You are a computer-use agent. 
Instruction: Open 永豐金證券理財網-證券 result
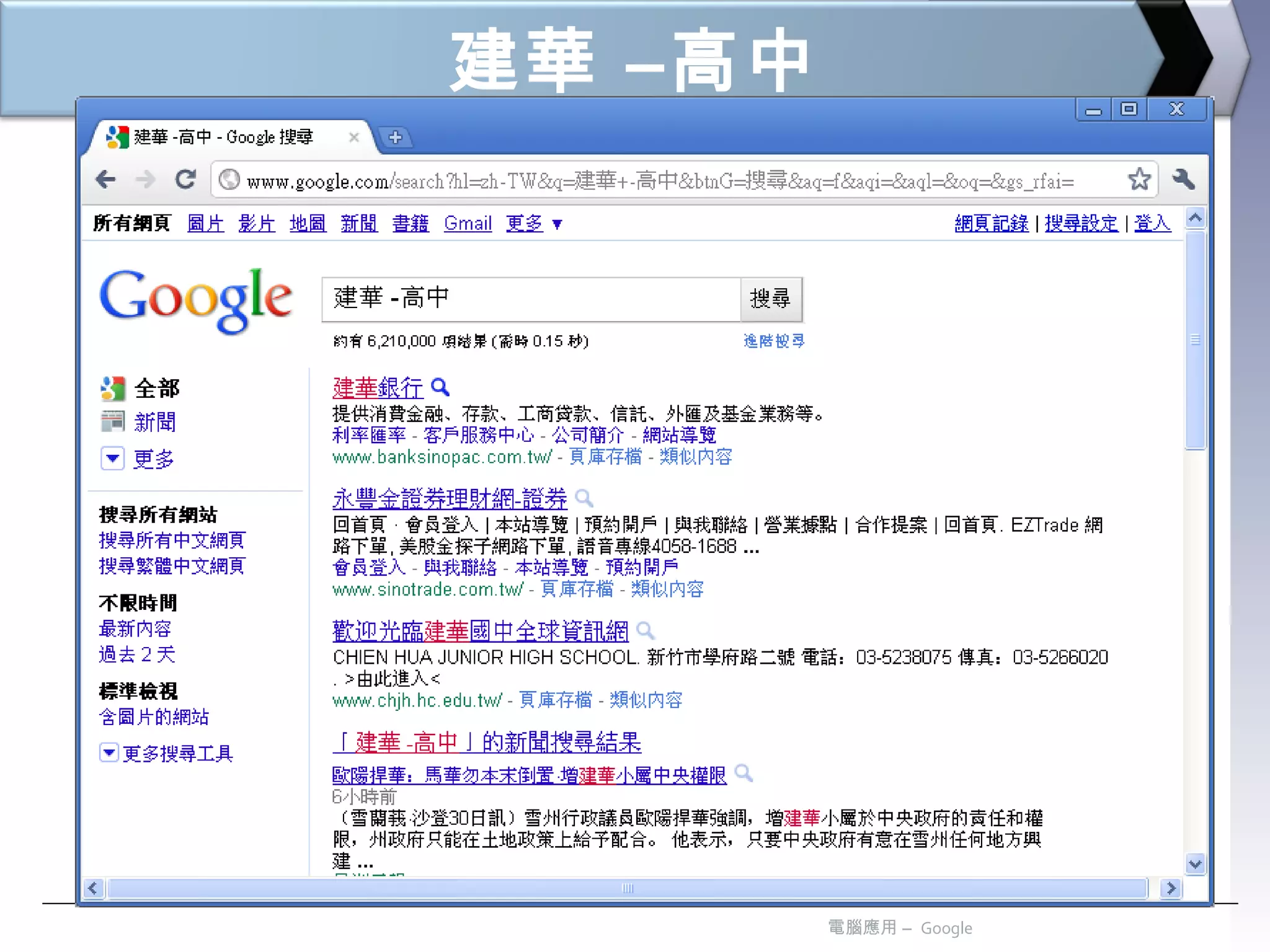click(450, 498)
